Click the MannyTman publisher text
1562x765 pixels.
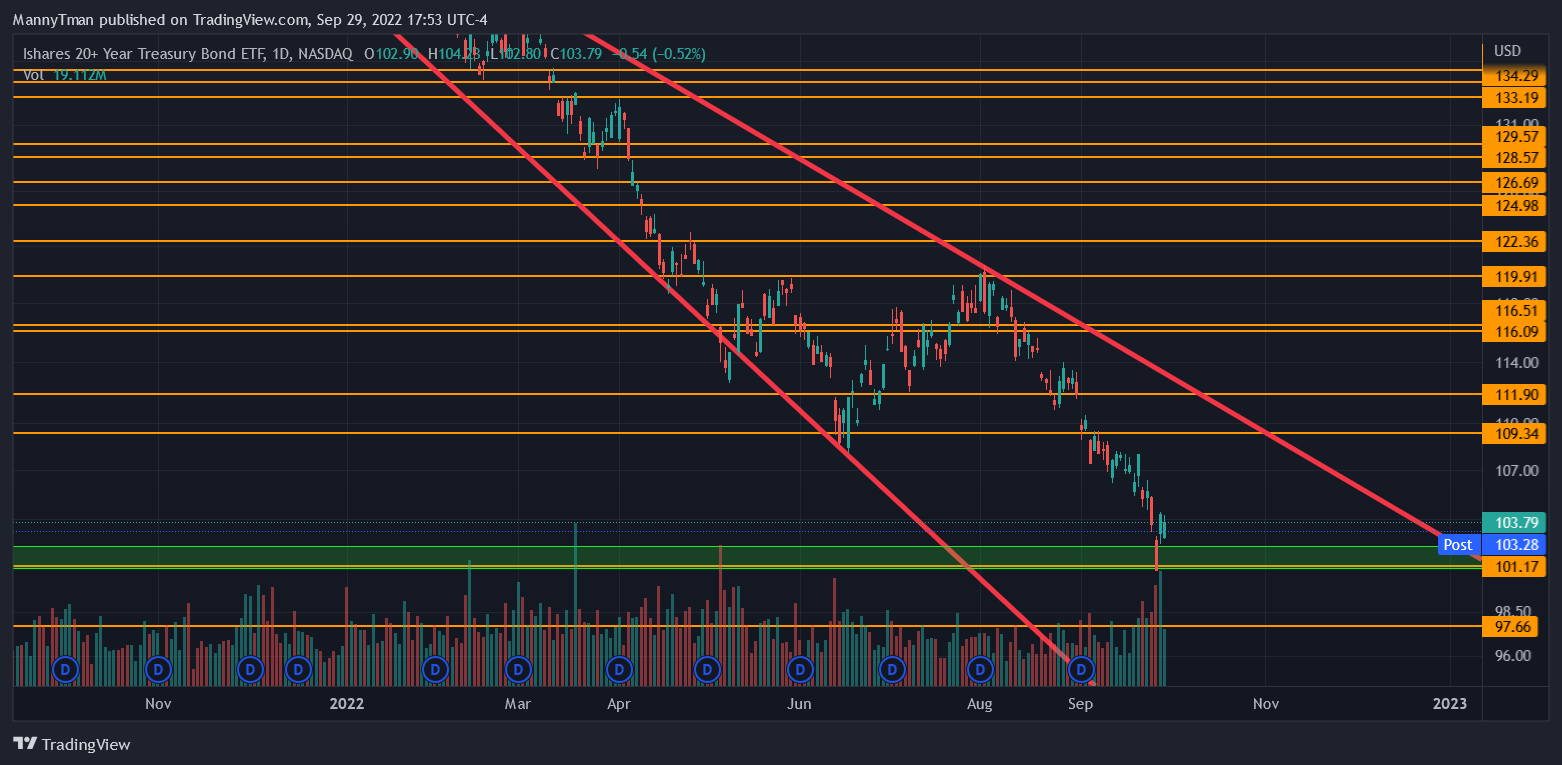click(52, 19)
